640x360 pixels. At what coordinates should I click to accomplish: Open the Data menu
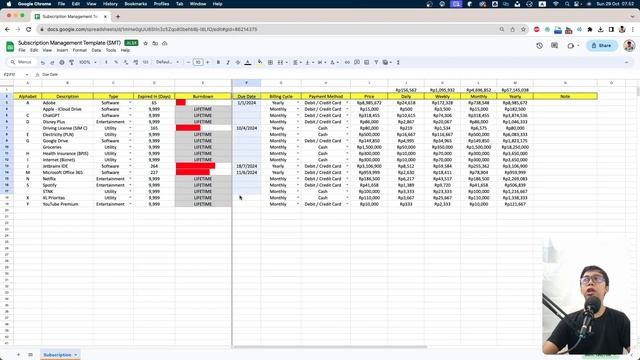click(96, 50)
